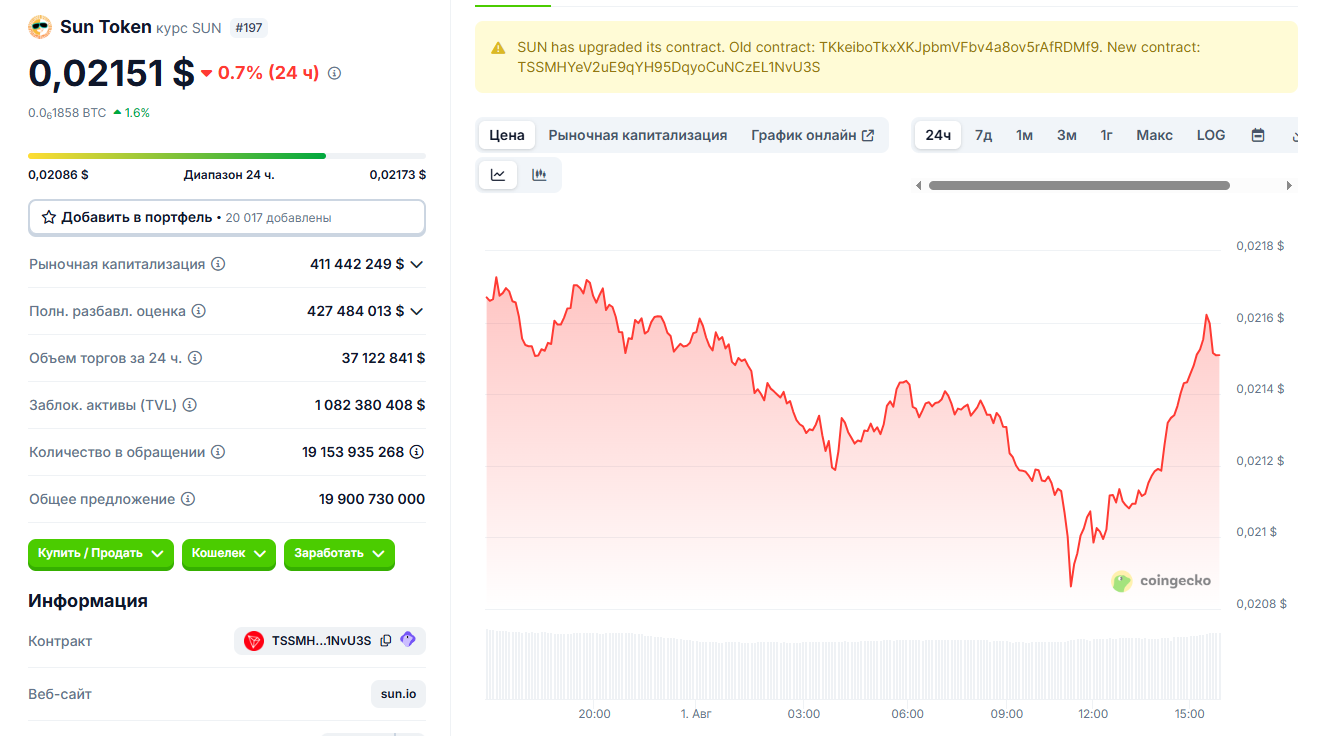The width and height of the screenshot is (1320, 736).
Task: Click info icon next to Объем торгов
Action: (x=195, y=358)
